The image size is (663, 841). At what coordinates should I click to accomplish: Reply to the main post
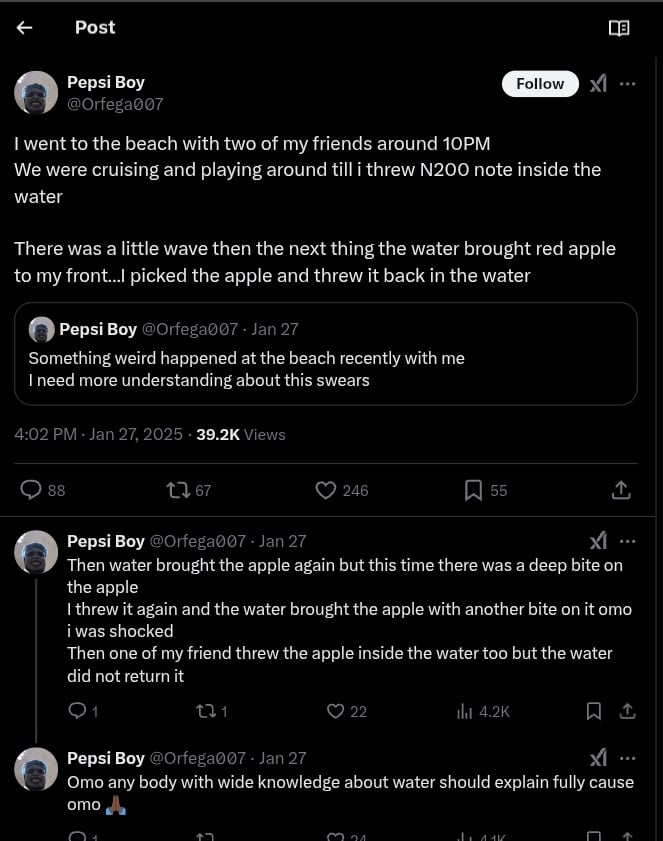tap(32, 490)
